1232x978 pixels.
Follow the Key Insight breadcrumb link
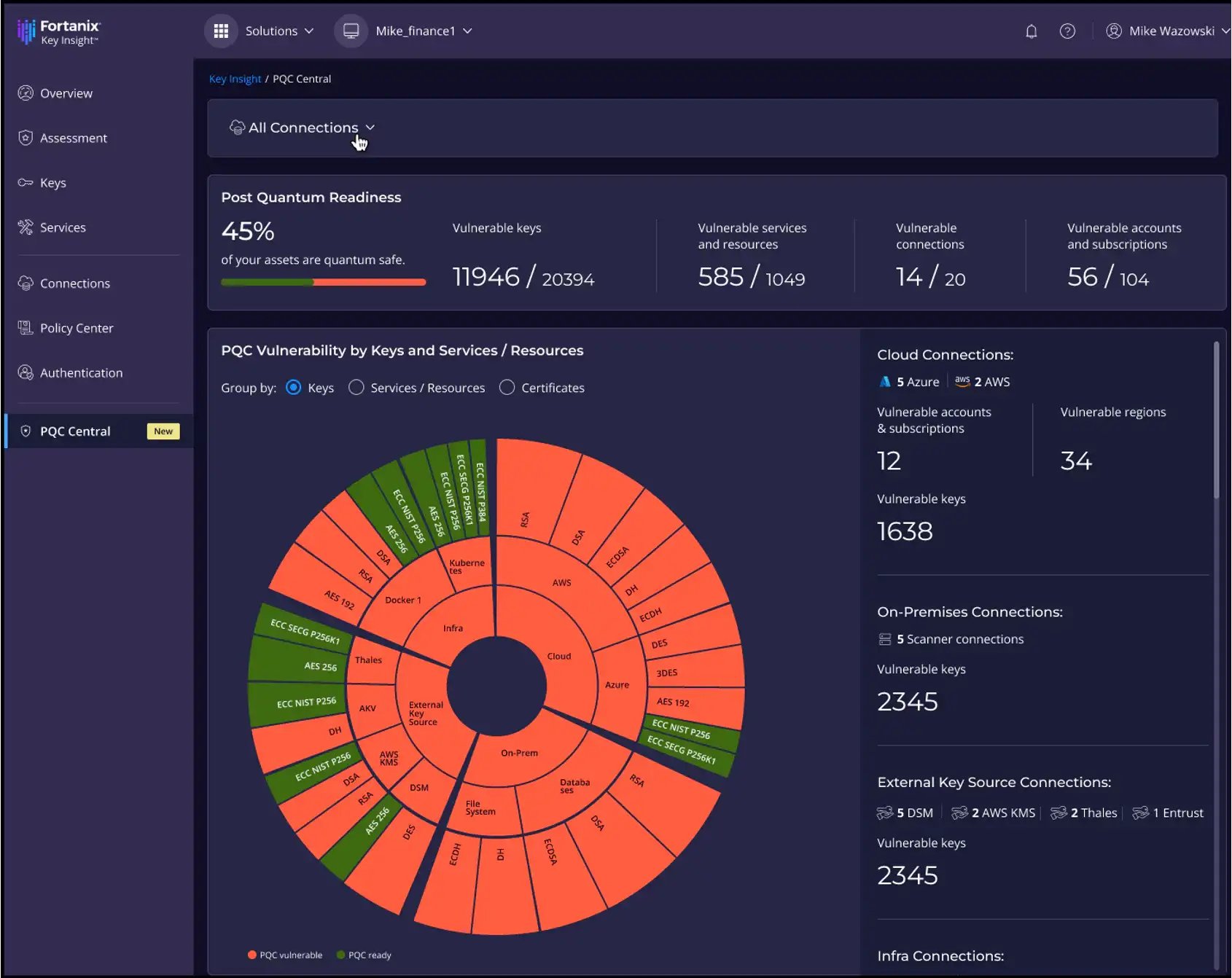click(235, 79)
